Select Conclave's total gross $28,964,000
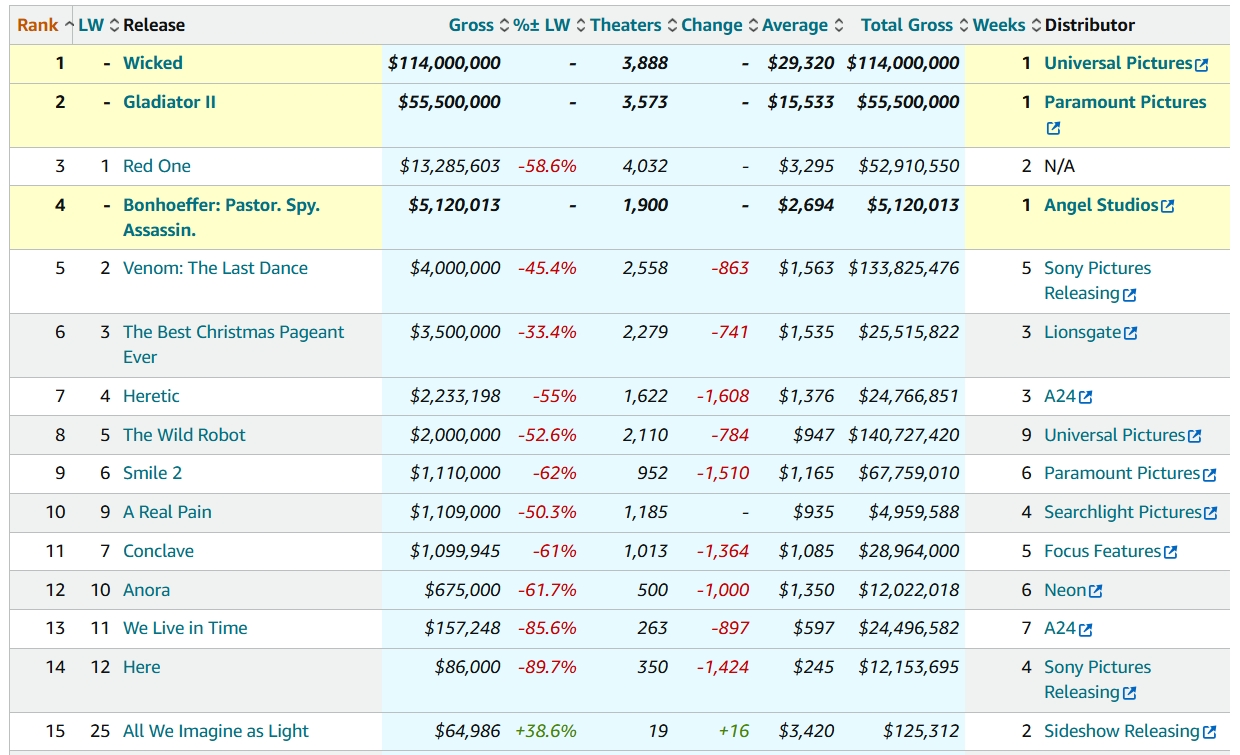This screenshot has width=1240, height=755. pos(909,551)
